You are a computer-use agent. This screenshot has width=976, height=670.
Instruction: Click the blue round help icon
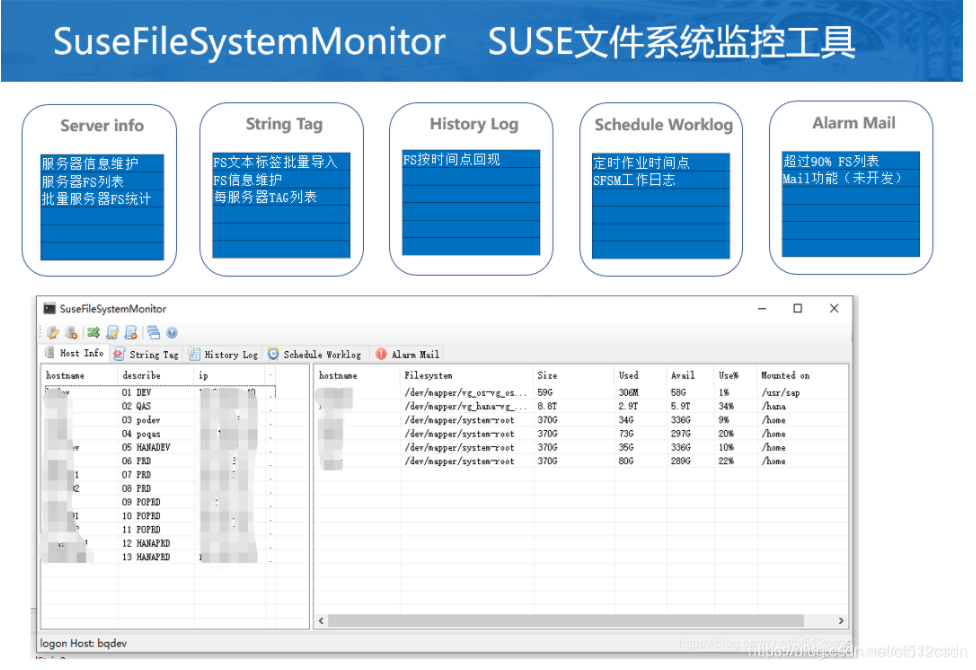[172, 333]
